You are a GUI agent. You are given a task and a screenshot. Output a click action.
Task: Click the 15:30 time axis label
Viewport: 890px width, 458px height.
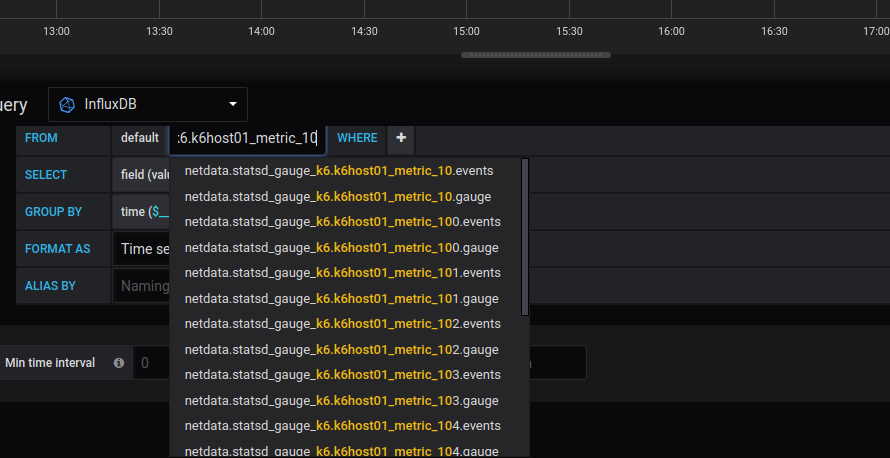[569, 31]
